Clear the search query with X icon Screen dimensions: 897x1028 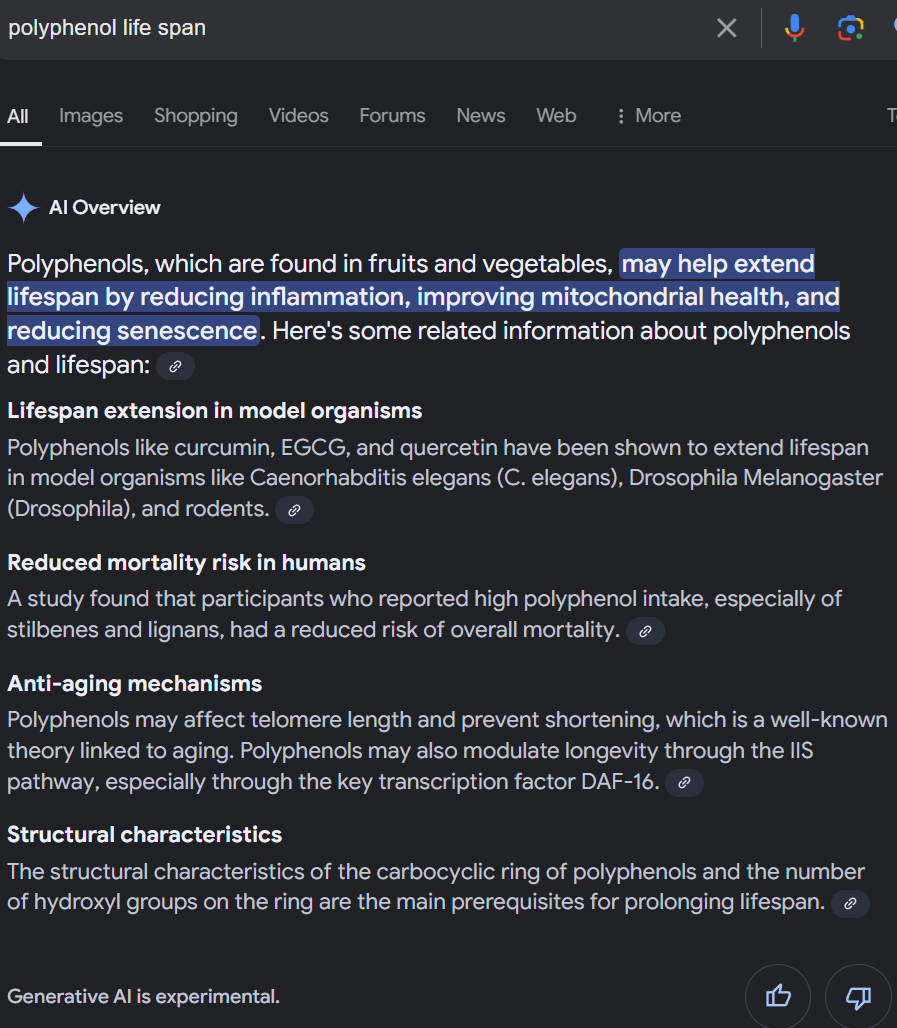pos(727,28)
